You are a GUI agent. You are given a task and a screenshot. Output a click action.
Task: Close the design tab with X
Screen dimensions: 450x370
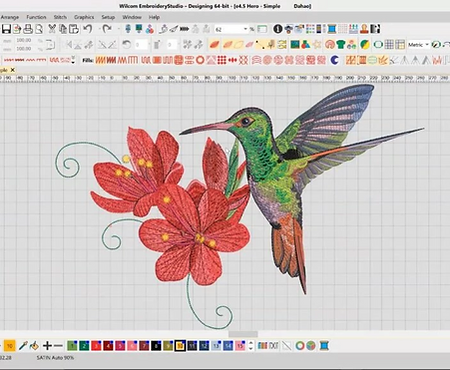(13, 70)
